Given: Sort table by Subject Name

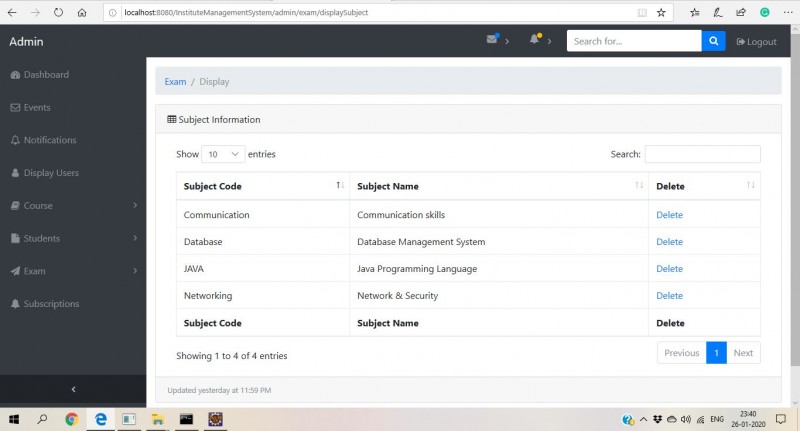Looking at the screenshot, I should pyautogui.click(x=499, y=186).
